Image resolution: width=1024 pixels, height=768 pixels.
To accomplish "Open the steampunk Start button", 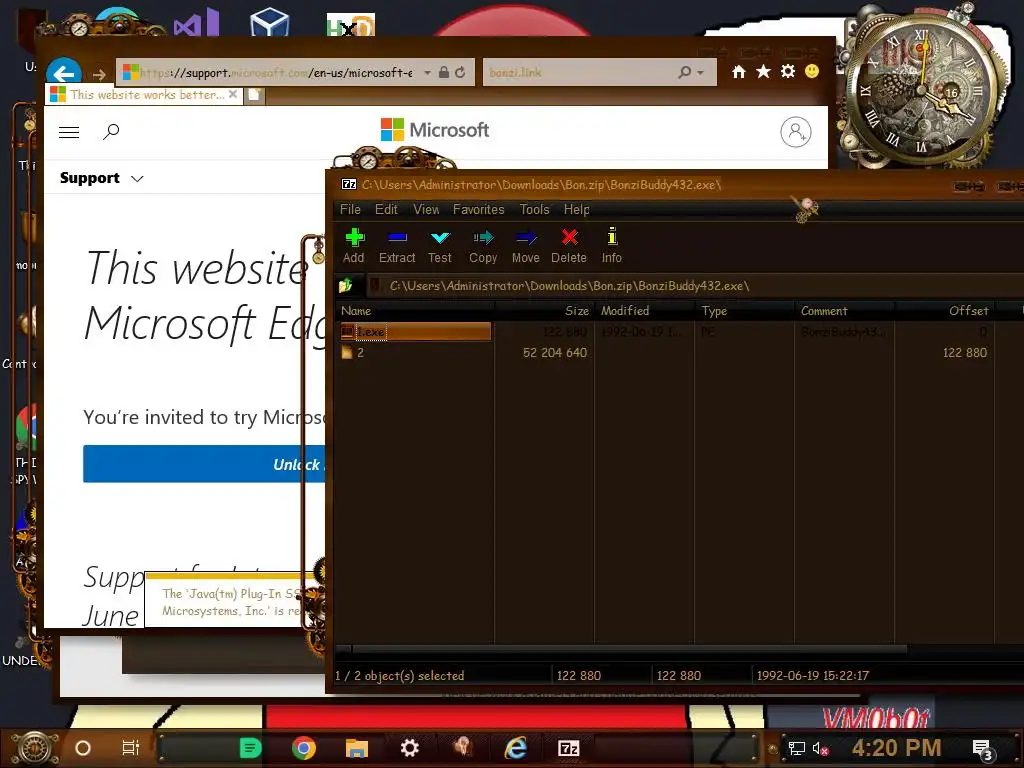I will coord(35,748).
